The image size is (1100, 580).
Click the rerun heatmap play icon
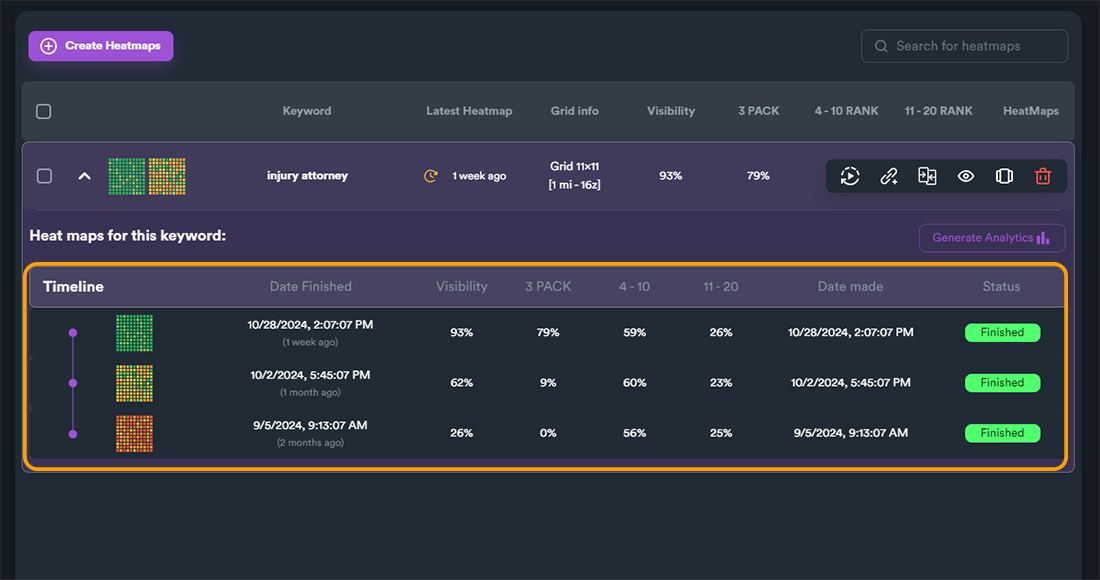(850, 176)
